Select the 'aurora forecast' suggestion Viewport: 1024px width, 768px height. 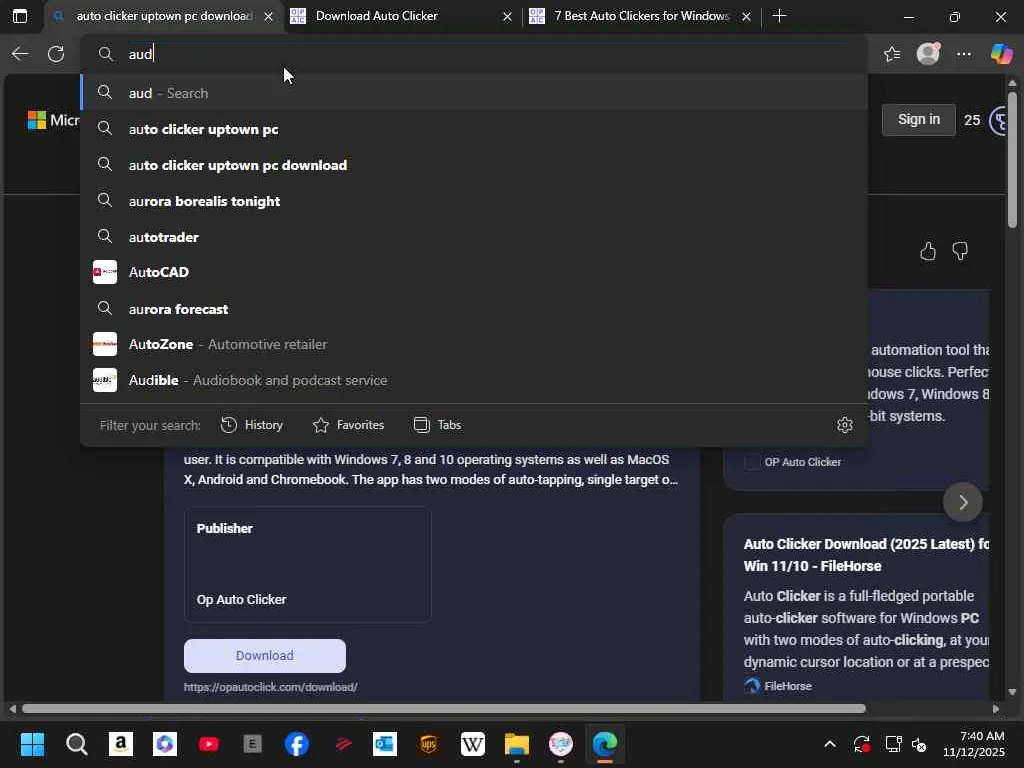[474, 308]
